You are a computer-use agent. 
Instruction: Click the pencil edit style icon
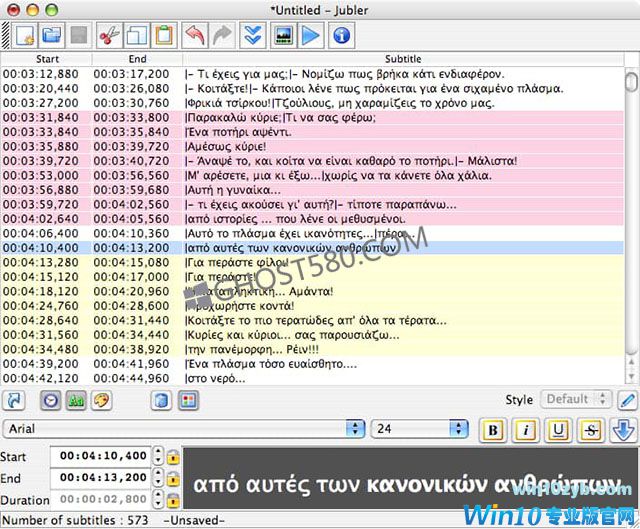627,400
